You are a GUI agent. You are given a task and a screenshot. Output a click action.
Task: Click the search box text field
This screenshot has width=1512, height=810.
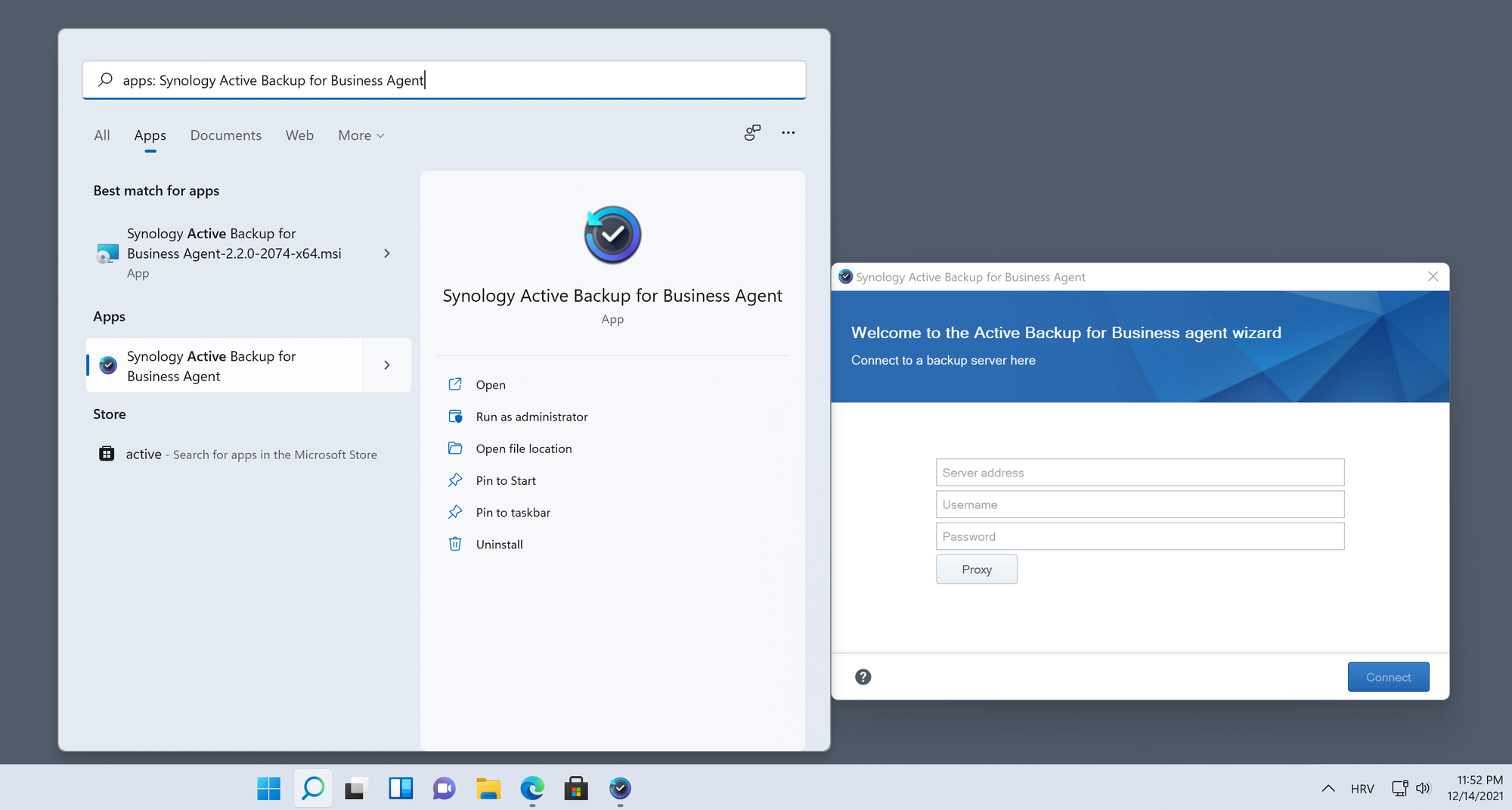444,80
